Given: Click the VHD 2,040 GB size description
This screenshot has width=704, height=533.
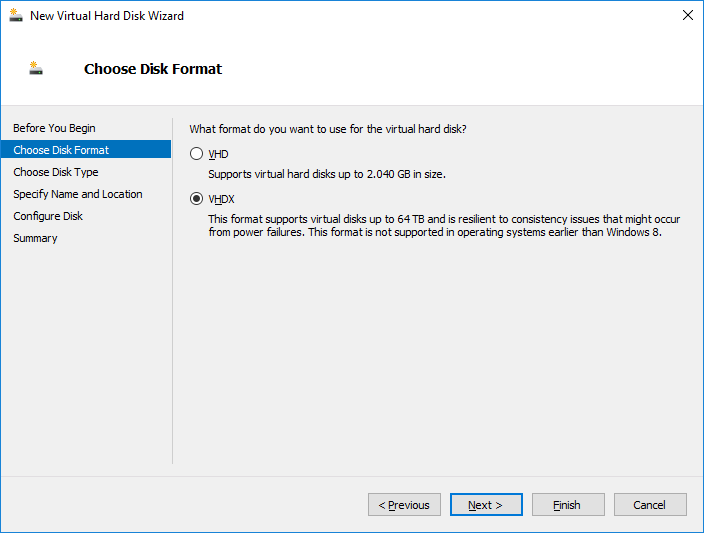Looking at the screenshot, I should [326, 174].
